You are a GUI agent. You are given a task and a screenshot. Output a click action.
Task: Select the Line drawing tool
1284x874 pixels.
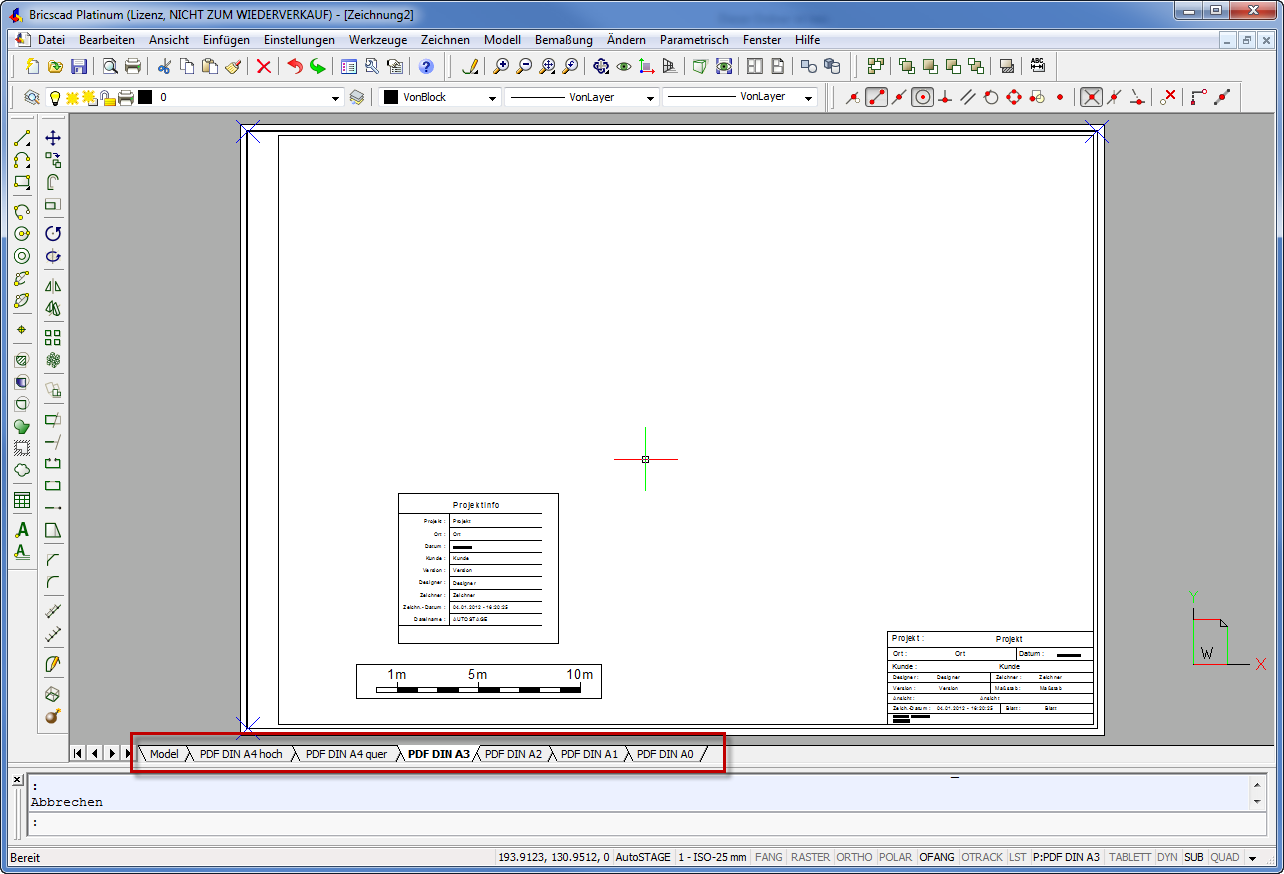click(x=22, y=138)
